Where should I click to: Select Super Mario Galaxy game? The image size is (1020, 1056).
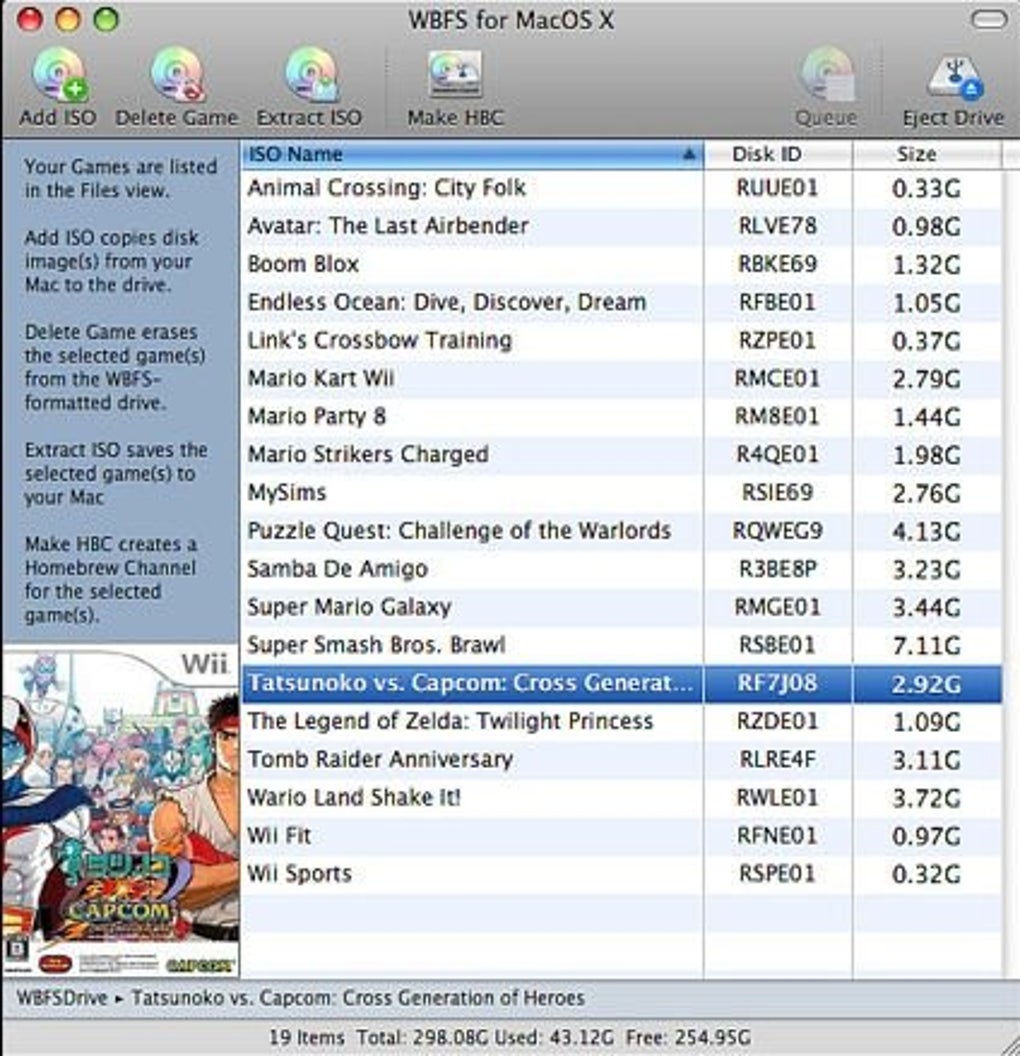click(621, 607)
